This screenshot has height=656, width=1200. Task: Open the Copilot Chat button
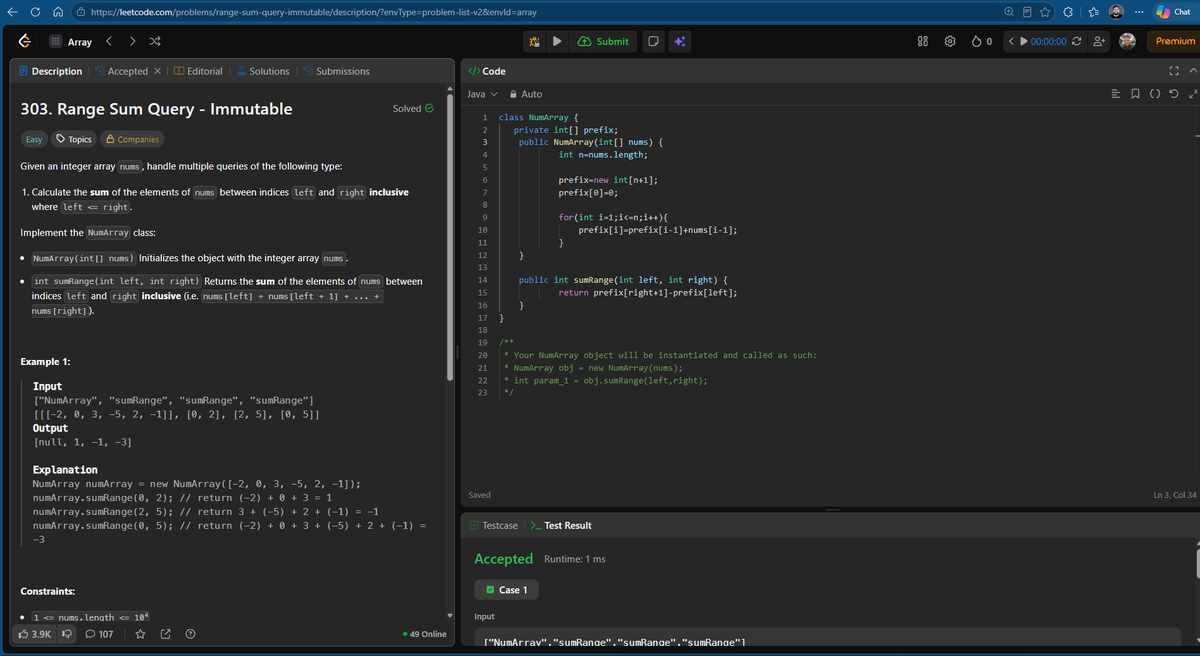pyautogui.click(x=1176, y=11)
